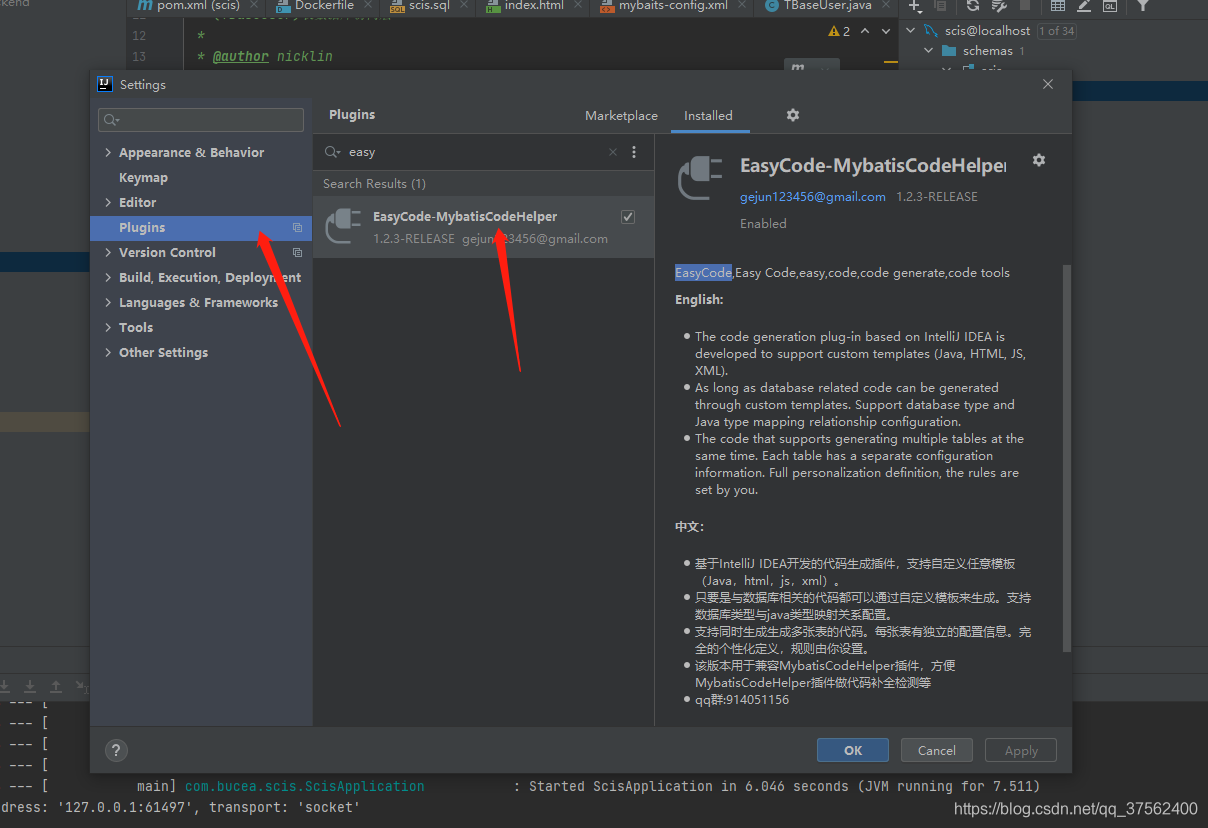
Task: Click the OK button in Settings
Action: 852,750
